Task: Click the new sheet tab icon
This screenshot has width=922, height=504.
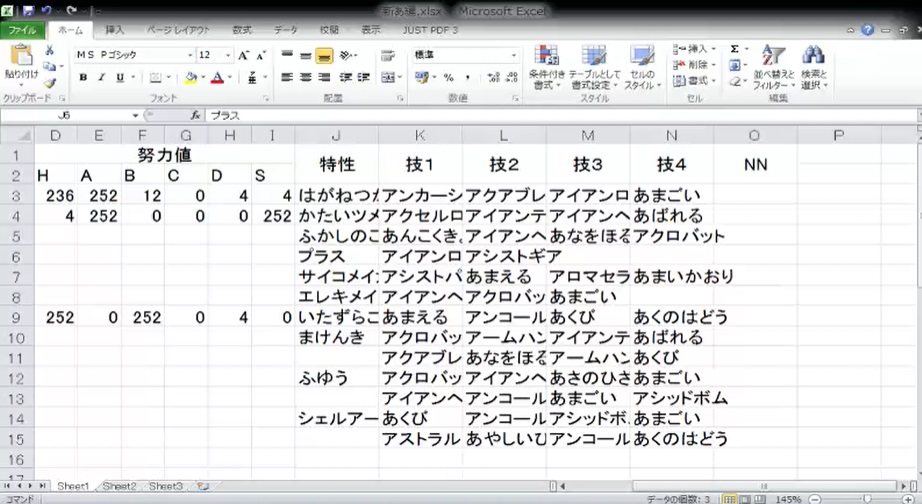Action: [203, 486]
